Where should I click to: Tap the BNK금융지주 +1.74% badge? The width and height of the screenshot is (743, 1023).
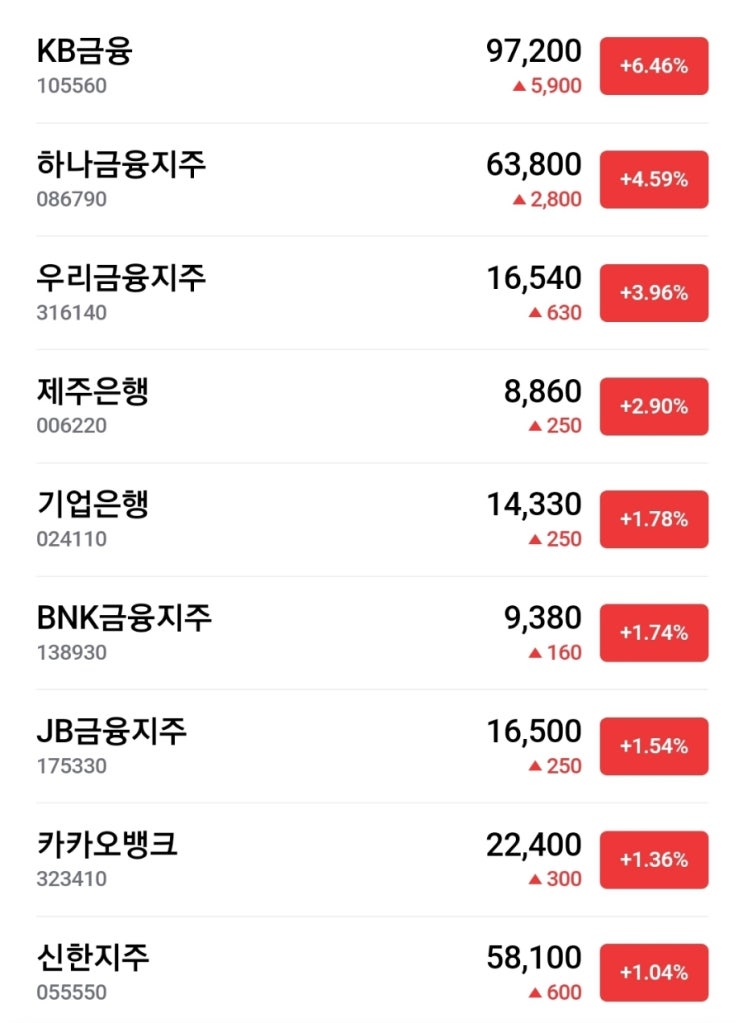653,633
